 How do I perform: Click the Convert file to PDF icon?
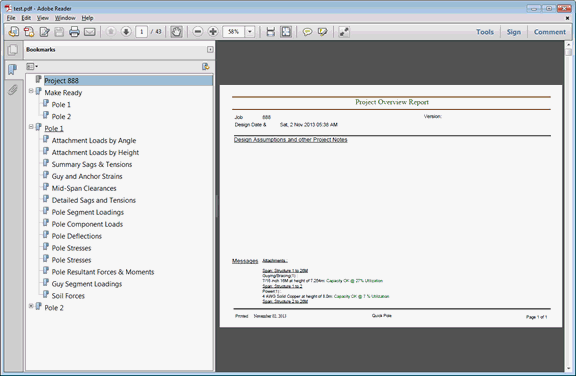click(x=29, y=32)
